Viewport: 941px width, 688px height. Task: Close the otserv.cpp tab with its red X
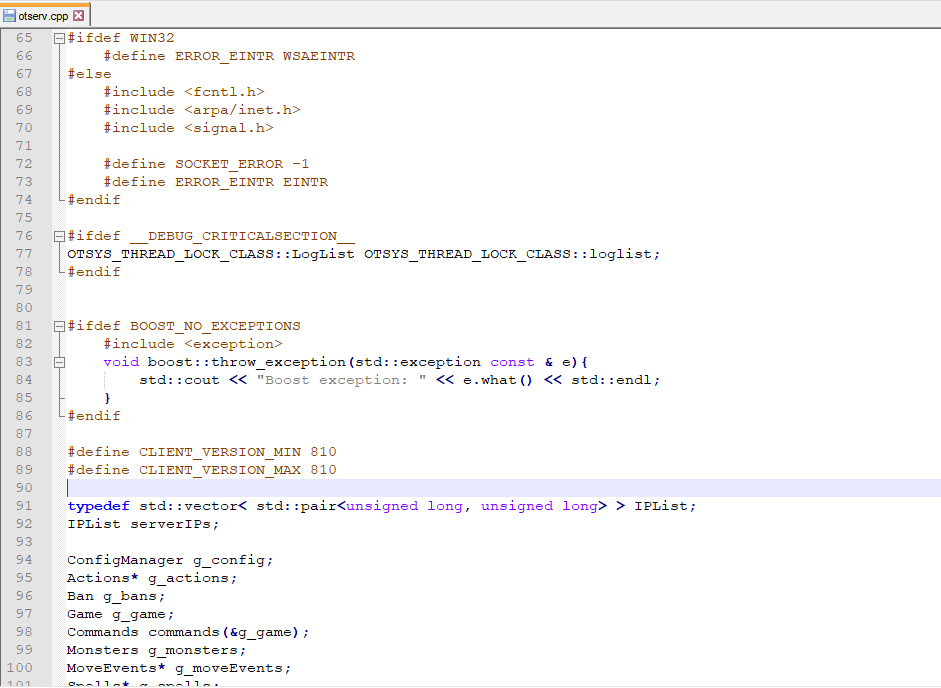(x=79, y=16)
